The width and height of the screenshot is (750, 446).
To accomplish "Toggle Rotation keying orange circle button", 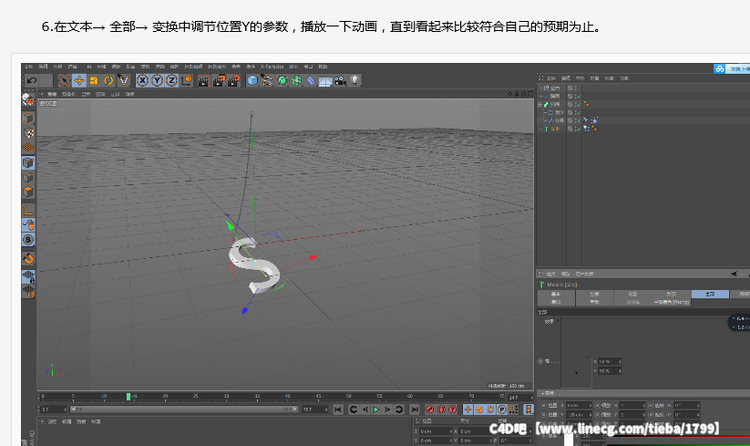I will (x=490, y=409).
